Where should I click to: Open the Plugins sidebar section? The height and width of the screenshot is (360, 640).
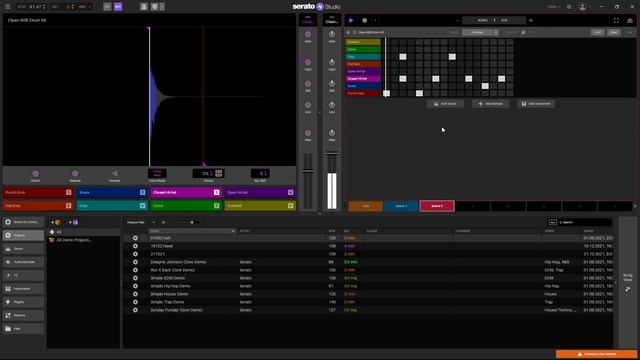pos(24,302)
